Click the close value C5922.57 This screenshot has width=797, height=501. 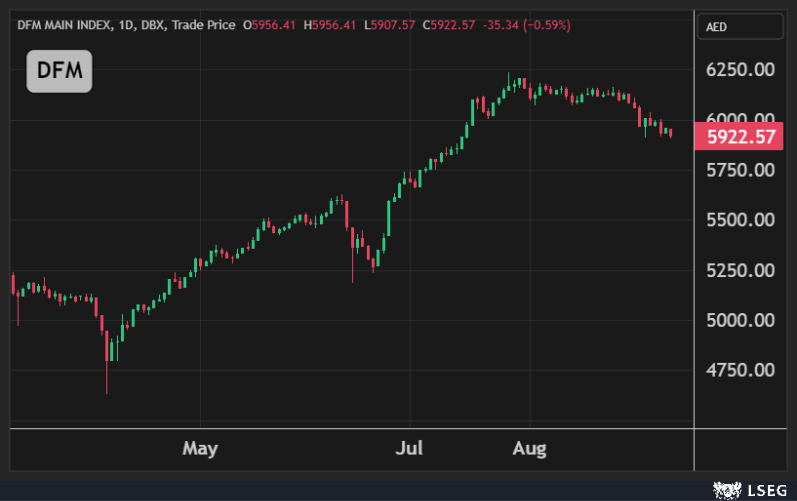(x=449, y=24)
